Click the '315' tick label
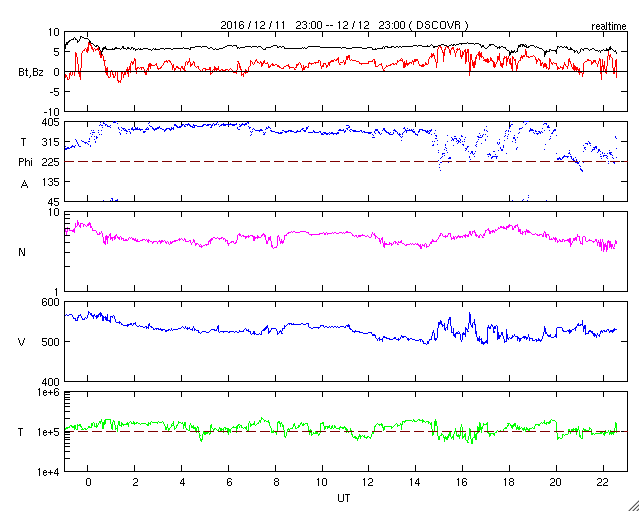Screen dimensions: 640x512 point(51,142)
